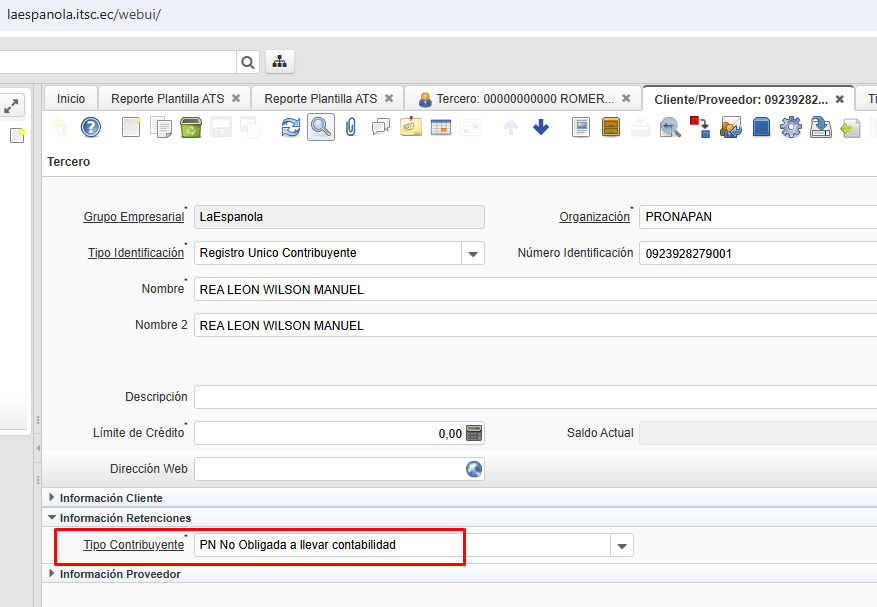877x607 pixels.
Task: Switch to the Tercero: 00000000000 ROMER tab
Action: 515,99
